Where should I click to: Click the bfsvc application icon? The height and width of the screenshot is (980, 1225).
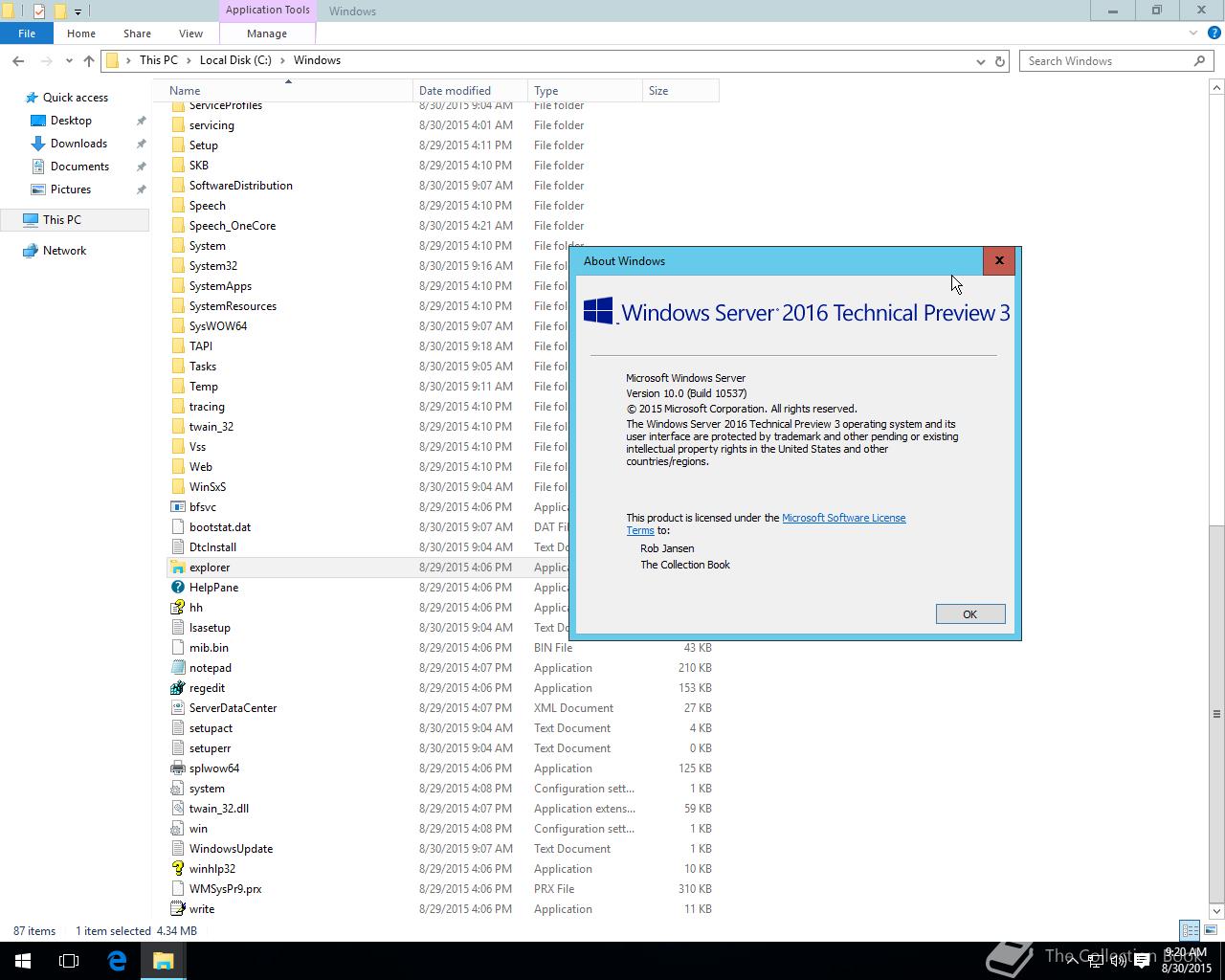pos(177,507)
